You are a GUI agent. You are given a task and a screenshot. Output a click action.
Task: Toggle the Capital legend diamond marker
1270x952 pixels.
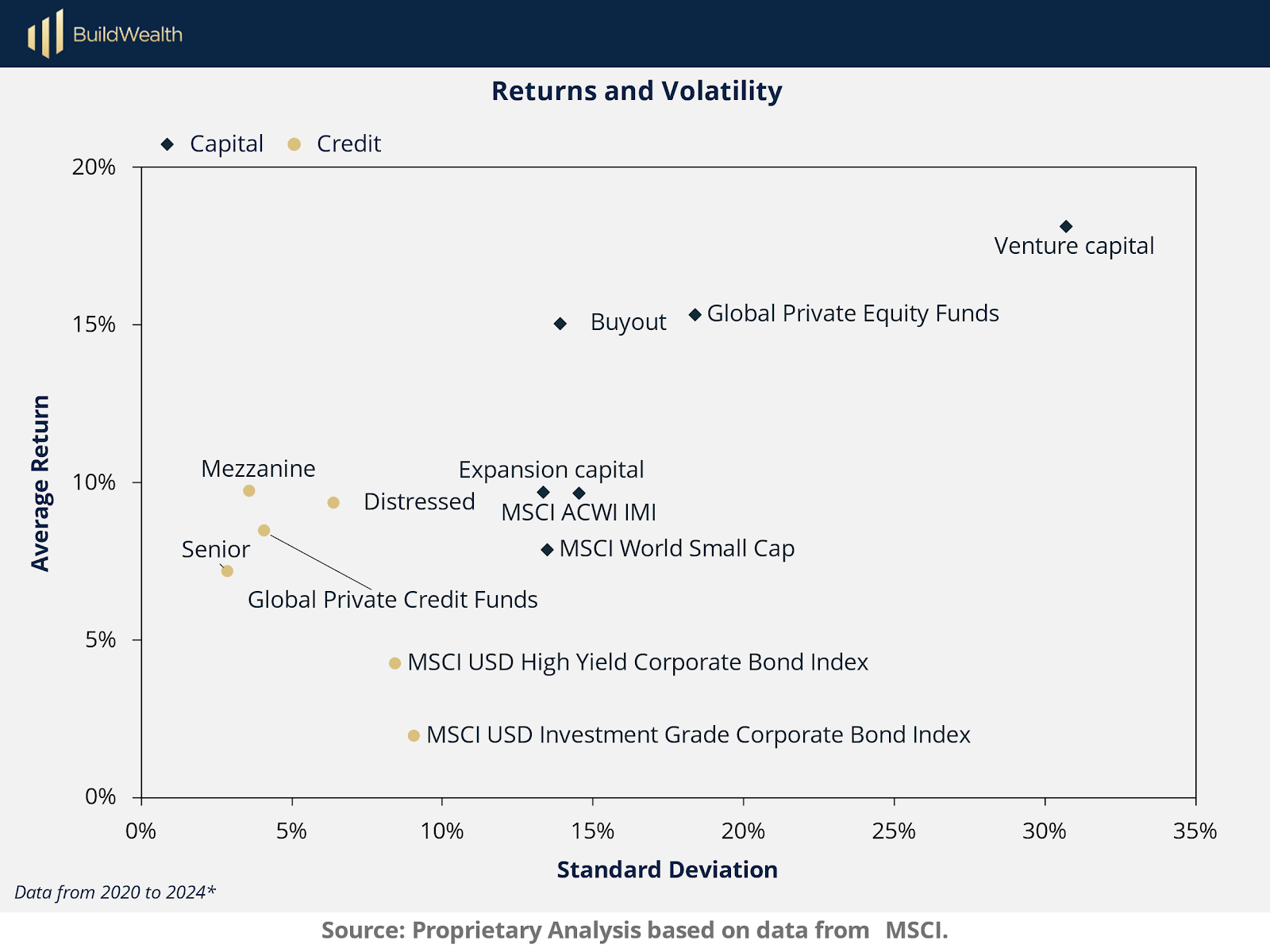tap(167, 144)
